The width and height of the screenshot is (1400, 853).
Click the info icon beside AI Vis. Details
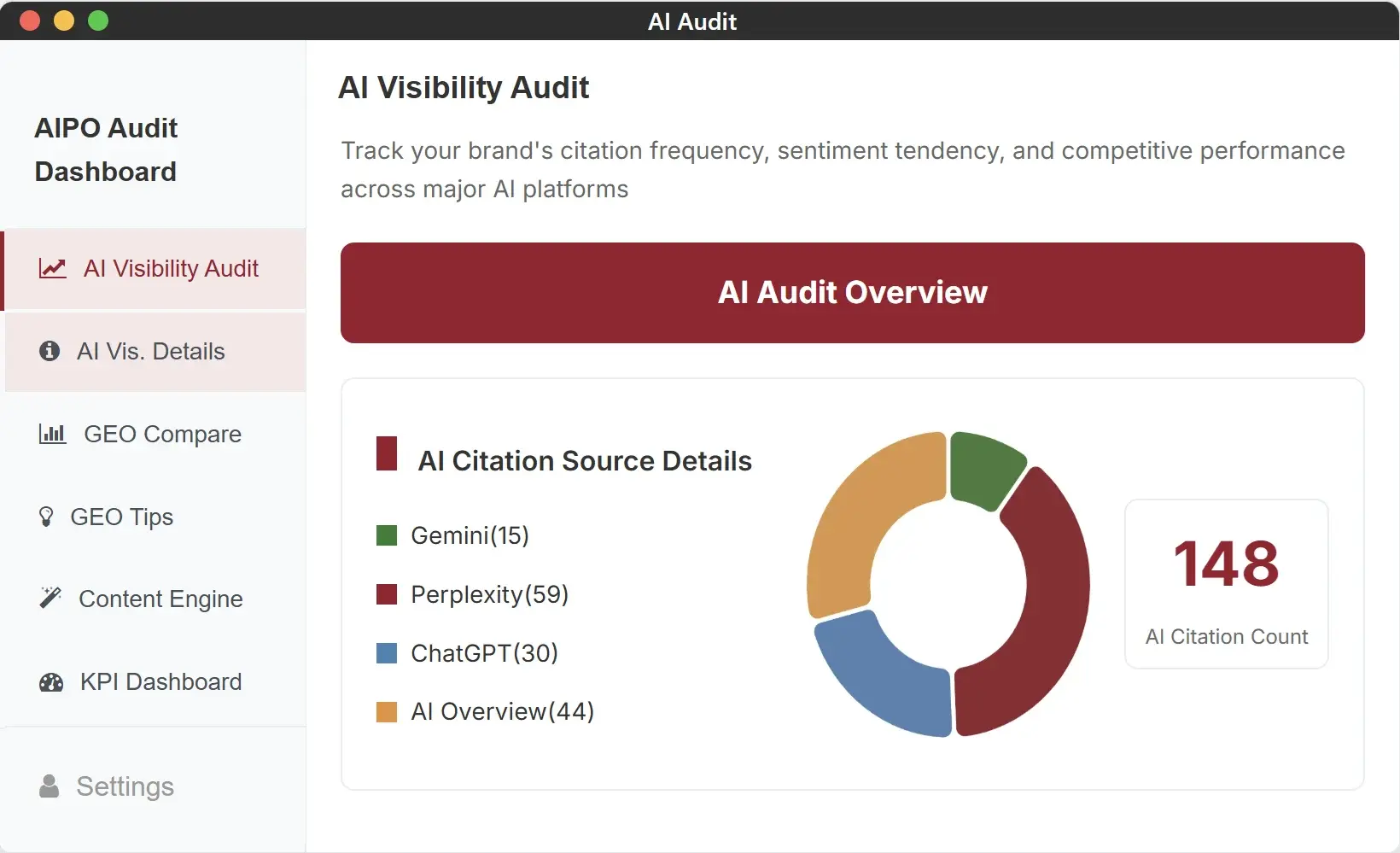pyautogui.click(x=50, y=351)
